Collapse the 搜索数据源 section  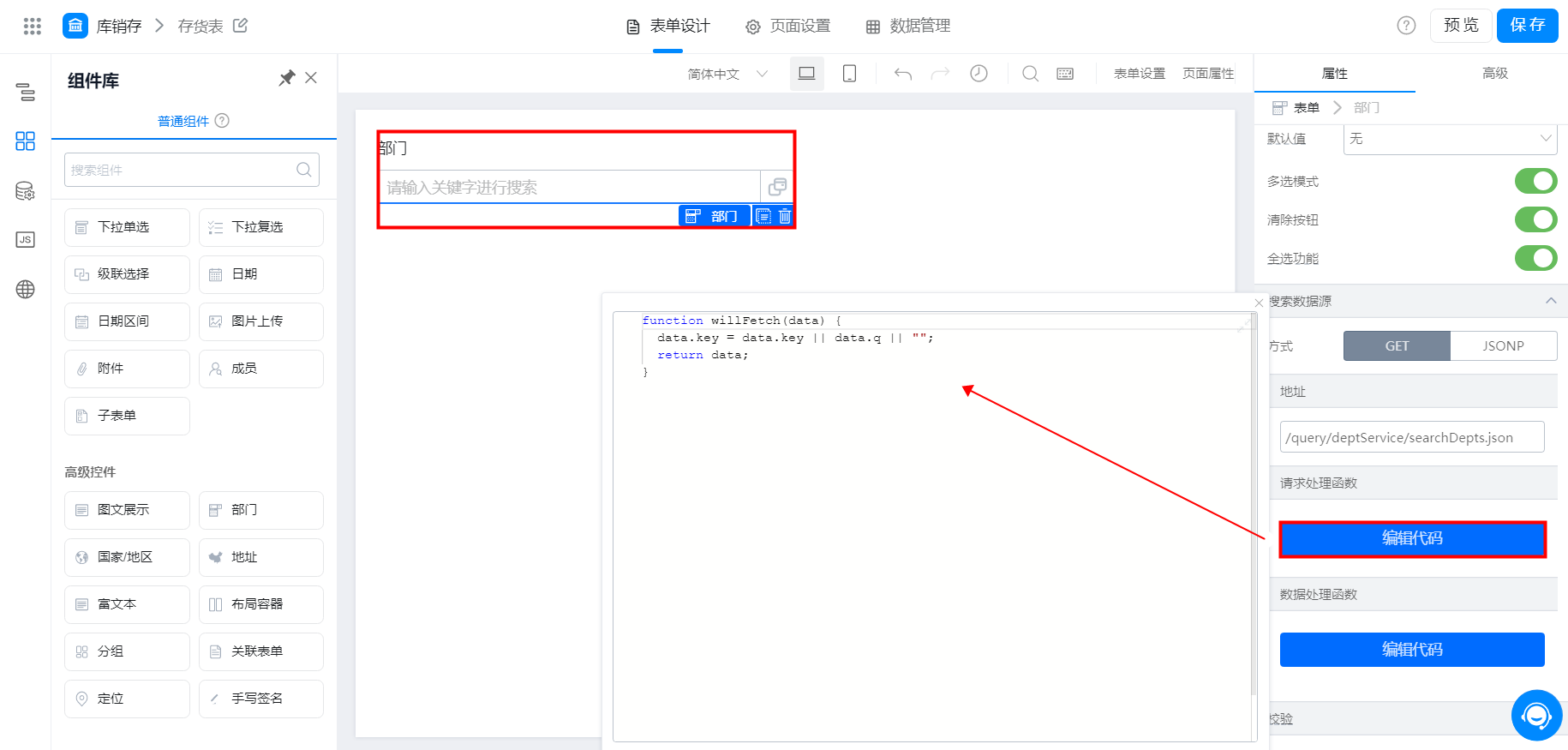tap(1550, 301)
